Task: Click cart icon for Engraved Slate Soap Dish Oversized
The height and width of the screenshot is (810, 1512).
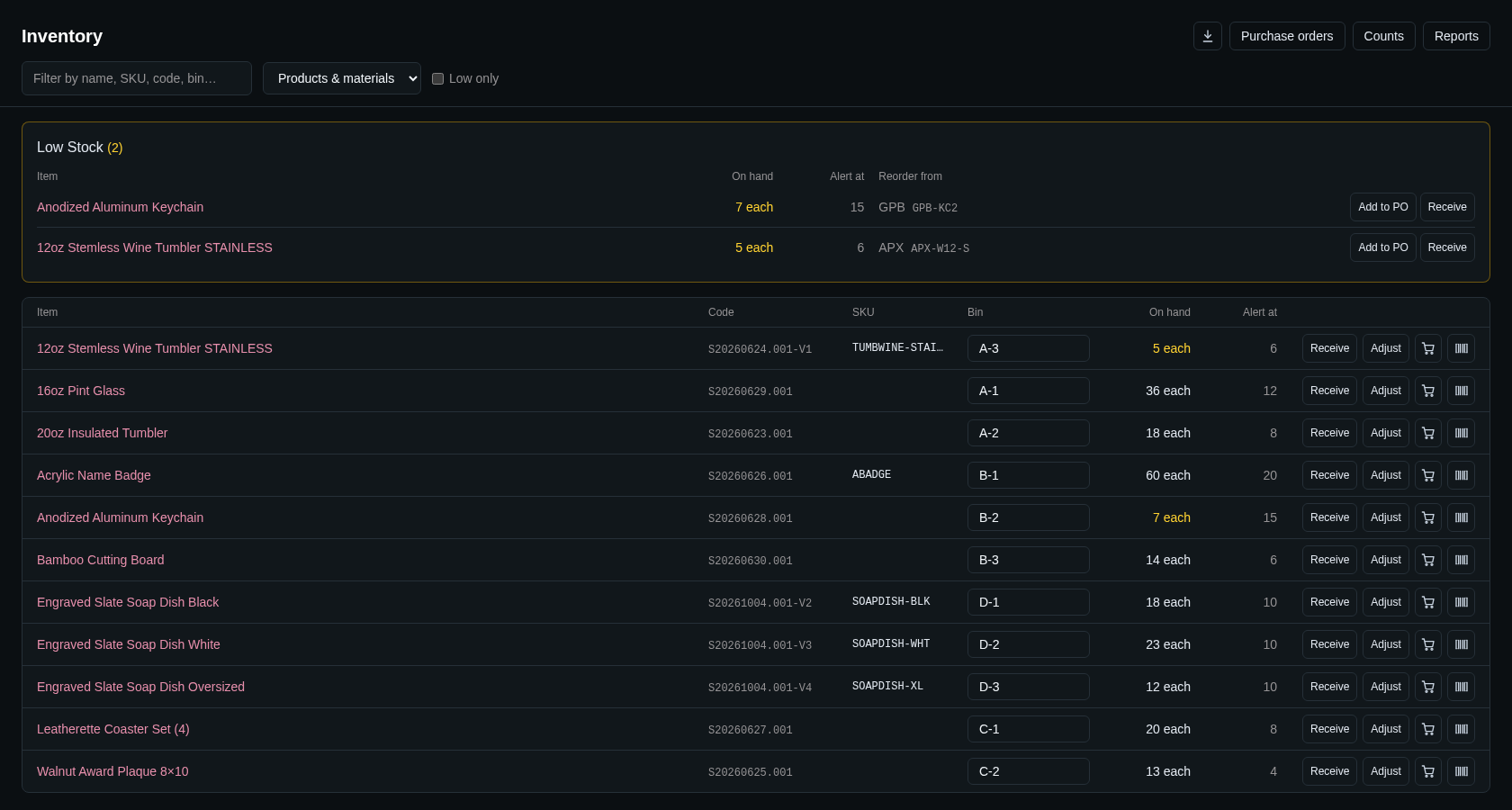Action: pyautogui.click(x=1428, y=687)
